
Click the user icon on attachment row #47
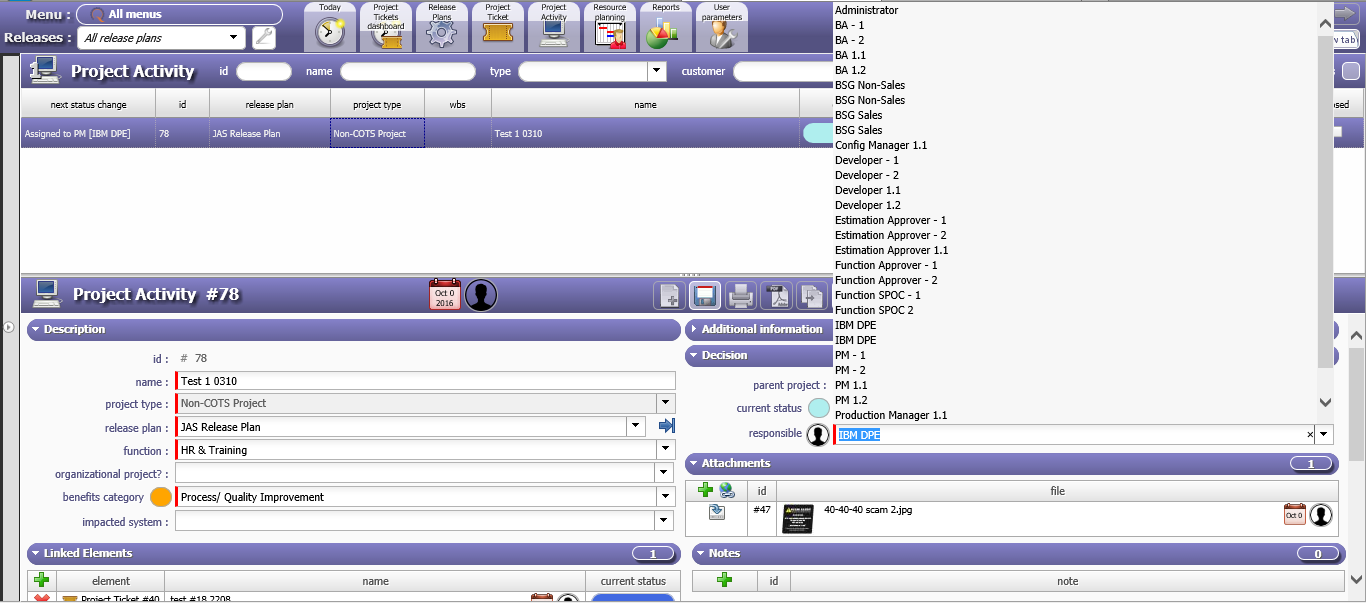(x=1321, y=515)
